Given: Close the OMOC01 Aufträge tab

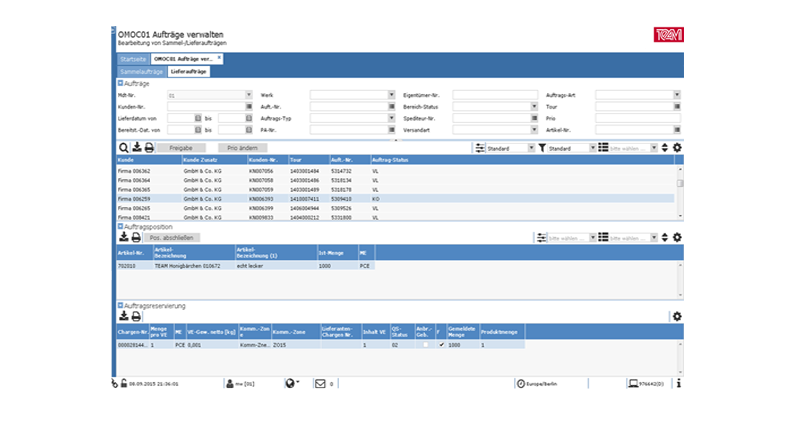Looking at the screenshot, I should tap(219, 58).
